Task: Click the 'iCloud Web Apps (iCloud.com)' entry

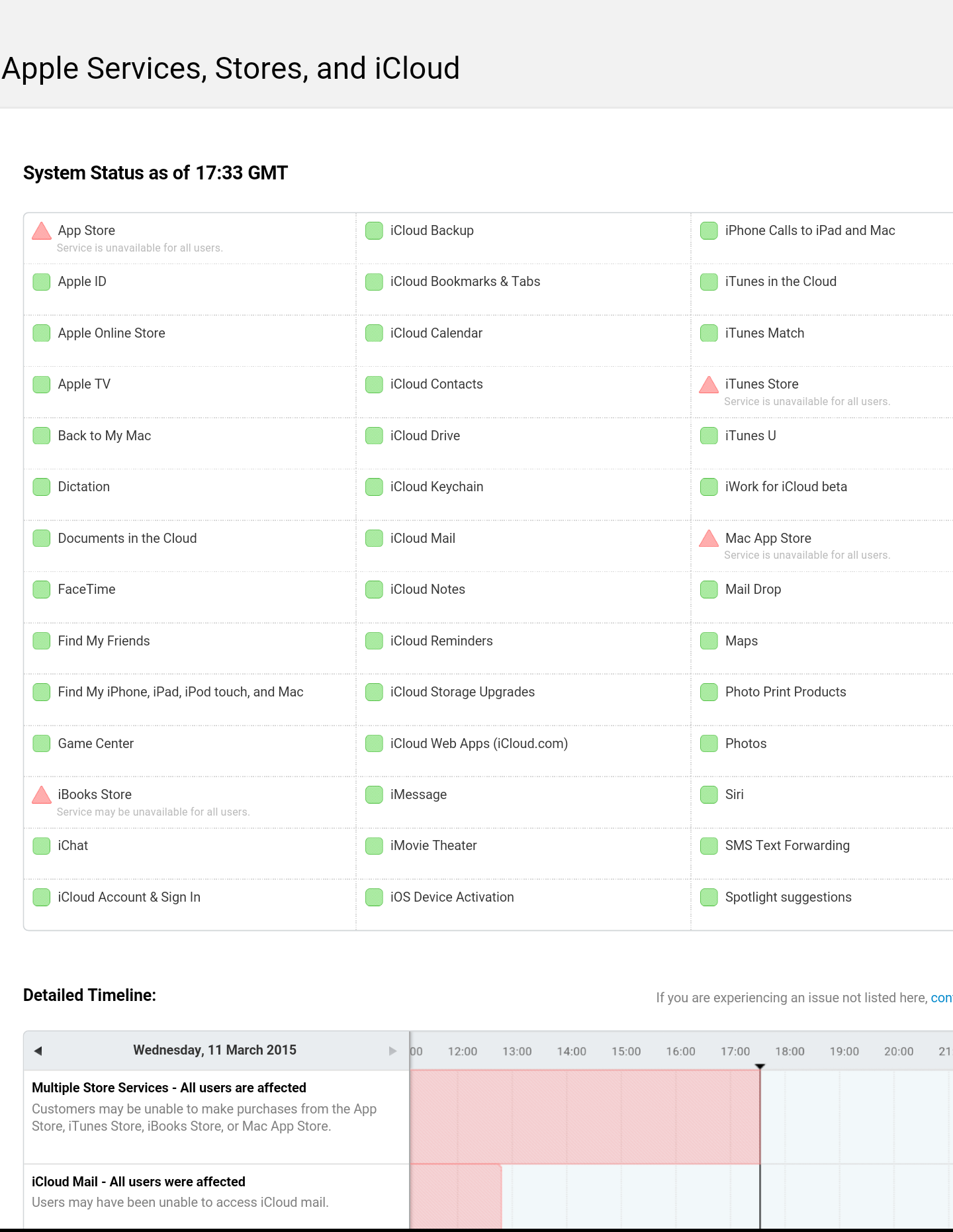Action: click(x=479, y=743)
